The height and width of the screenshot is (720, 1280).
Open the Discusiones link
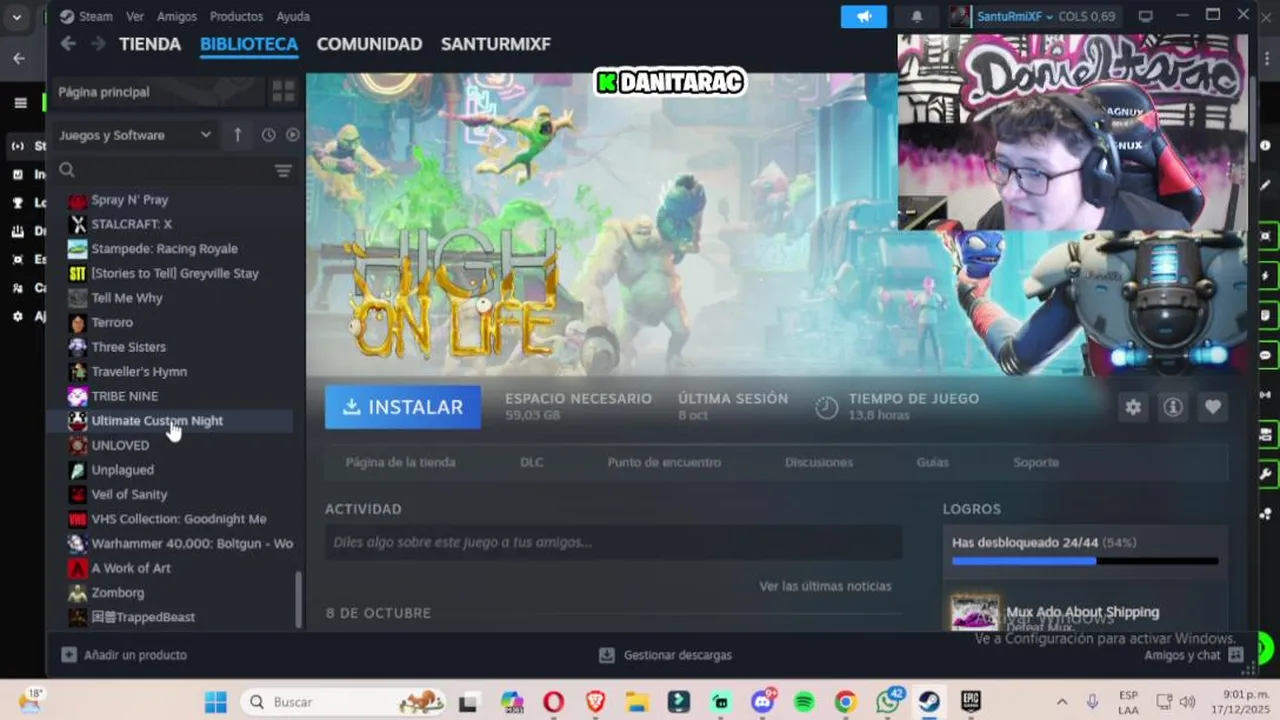click(x=819, y=462)
